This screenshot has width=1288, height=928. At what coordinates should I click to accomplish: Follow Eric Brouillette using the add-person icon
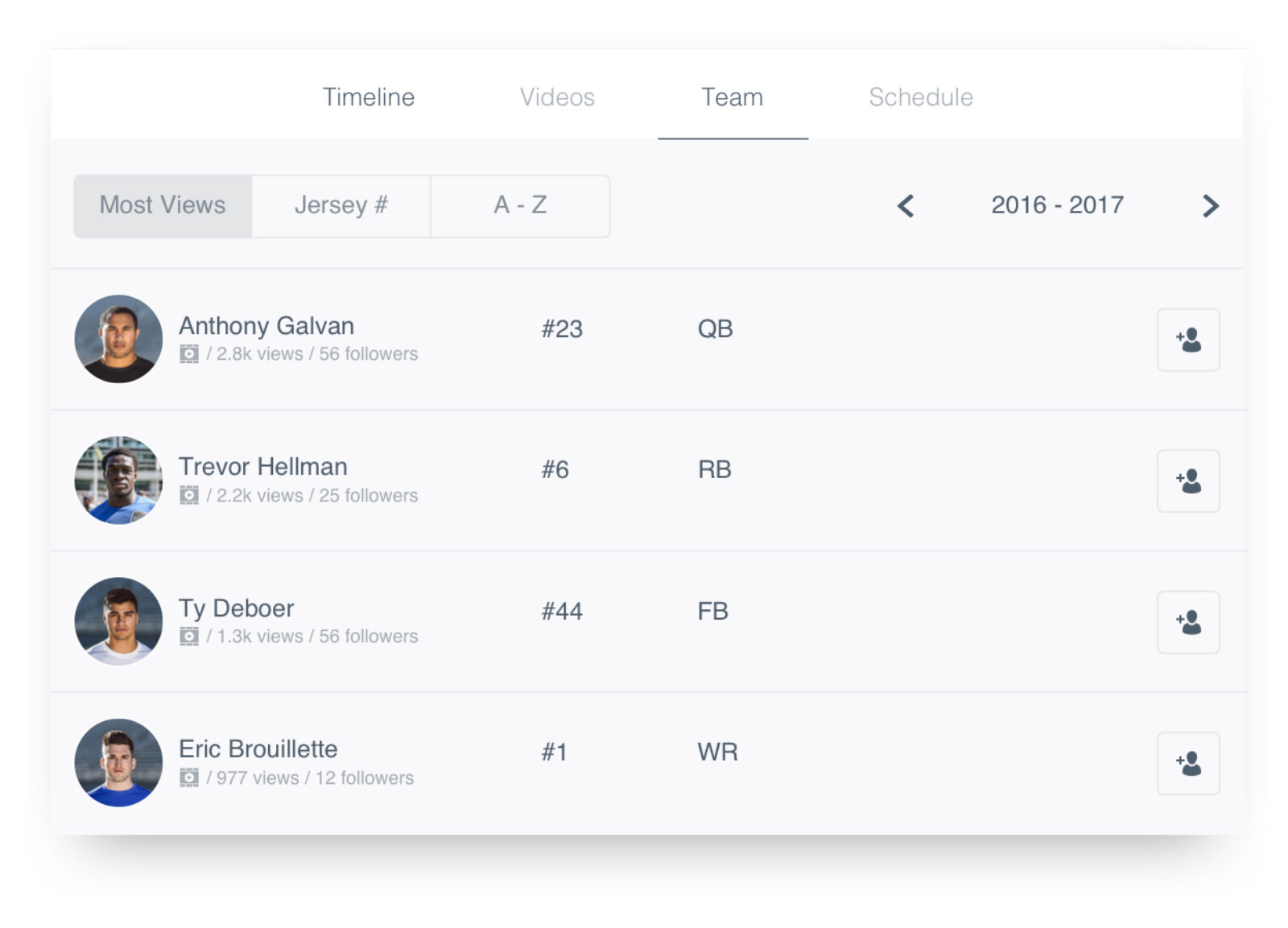coord(1188,763)
